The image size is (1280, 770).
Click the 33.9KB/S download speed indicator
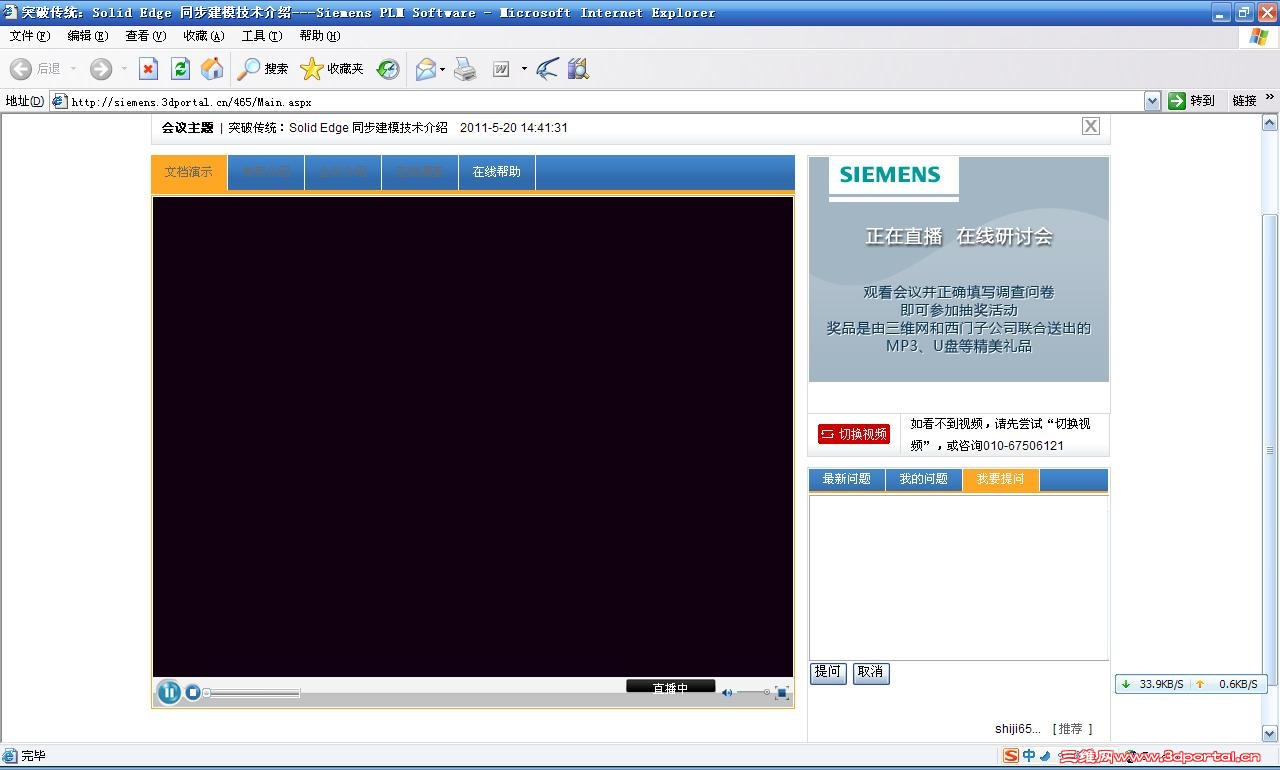click(x=1152, y=684)
